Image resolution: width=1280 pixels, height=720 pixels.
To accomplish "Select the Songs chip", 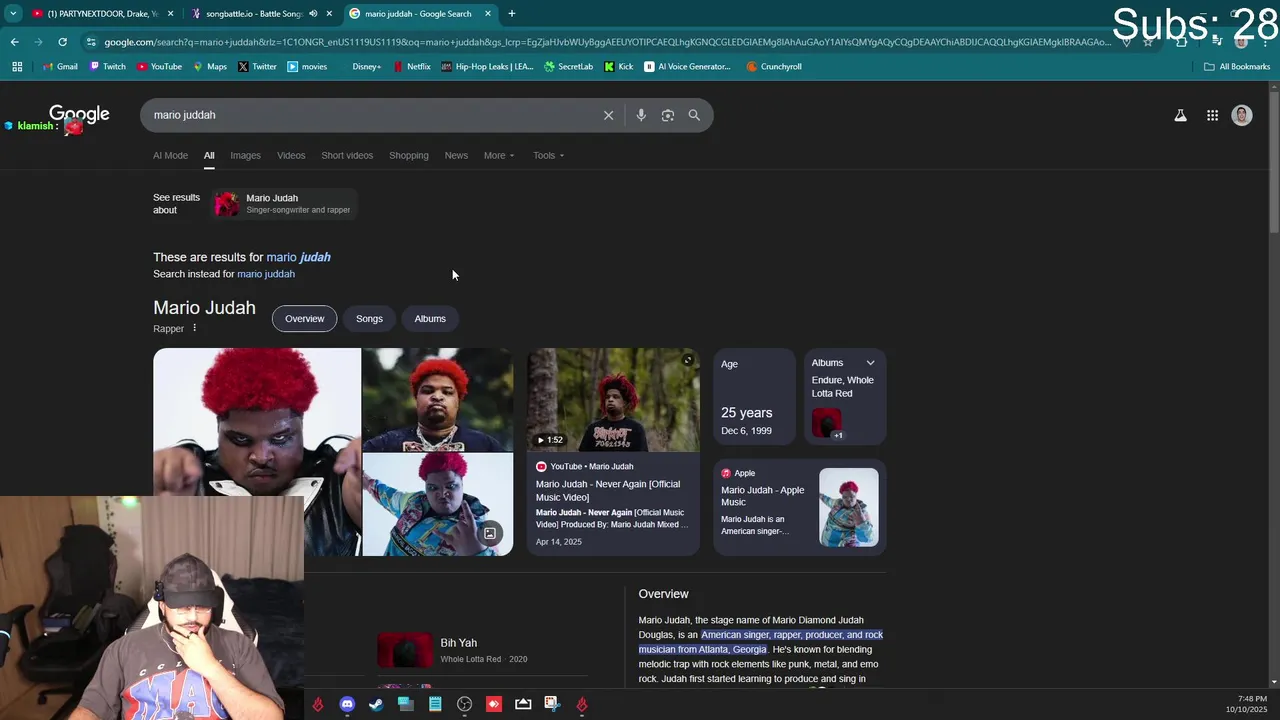I will [369, 319].
